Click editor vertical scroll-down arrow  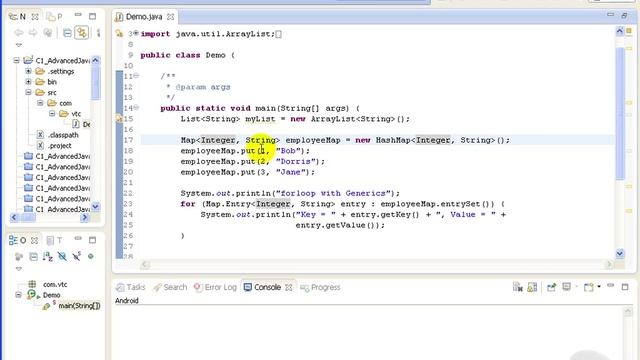620,253
